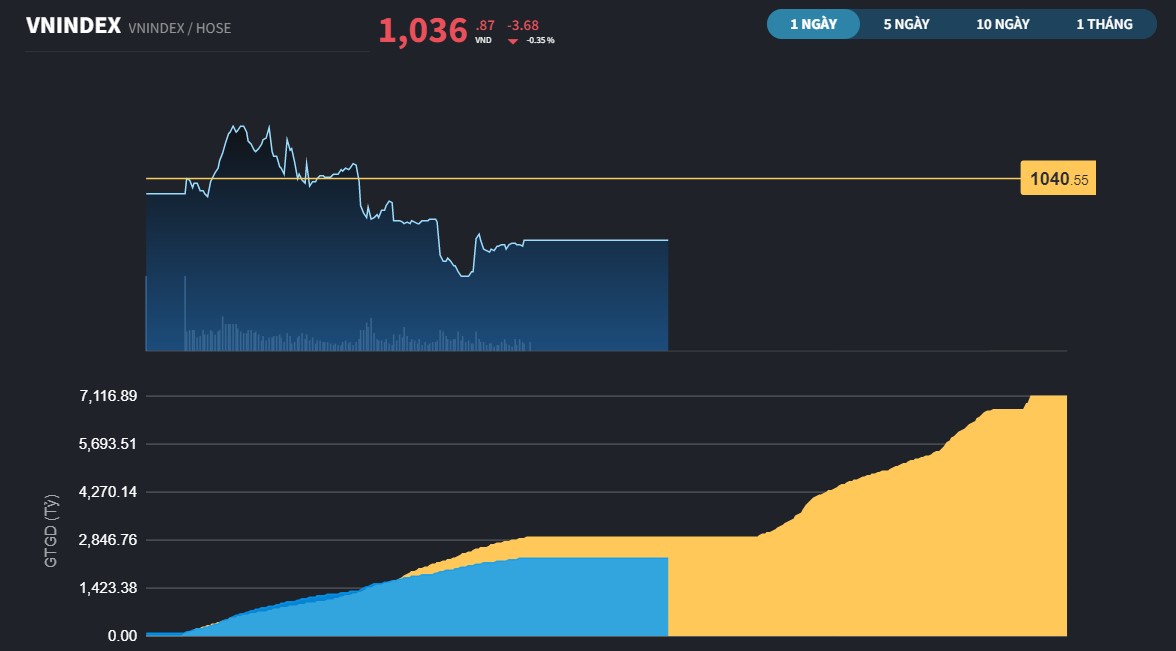Screen dimensions: 1176x651
Task: Switch to the 1 NGÀY tab
Action: click(812, 23)
